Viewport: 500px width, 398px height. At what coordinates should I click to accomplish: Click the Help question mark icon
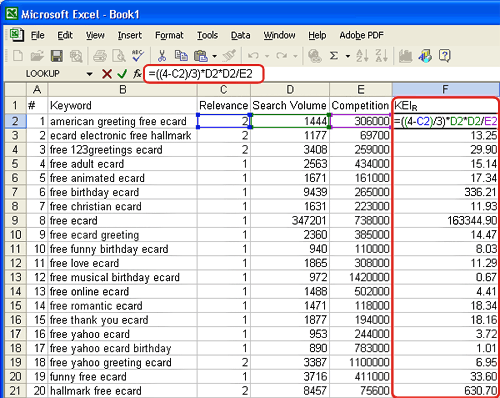pos(445,56)
